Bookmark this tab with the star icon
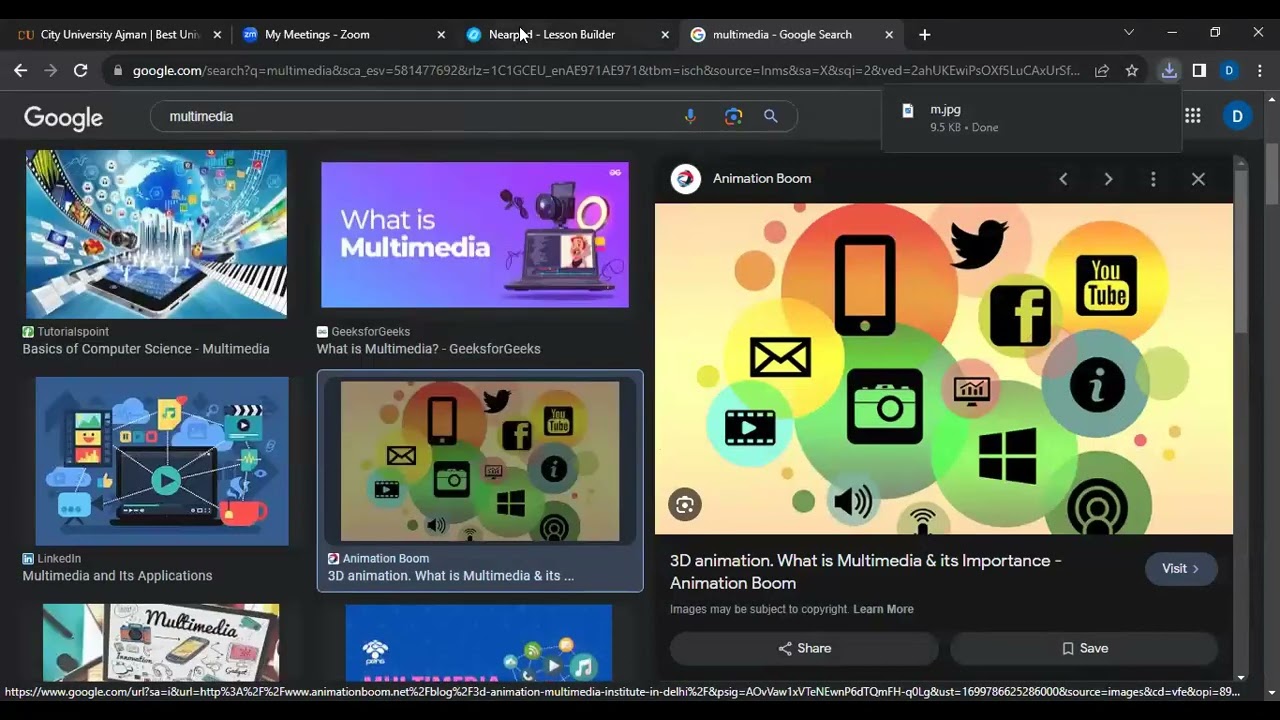This screenshot has width=1280, height=720. pos(1132,70)
